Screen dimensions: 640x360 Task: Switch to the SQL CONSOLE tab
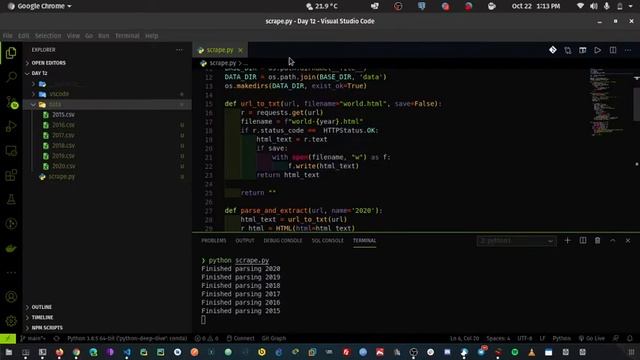tap(328, 240)
